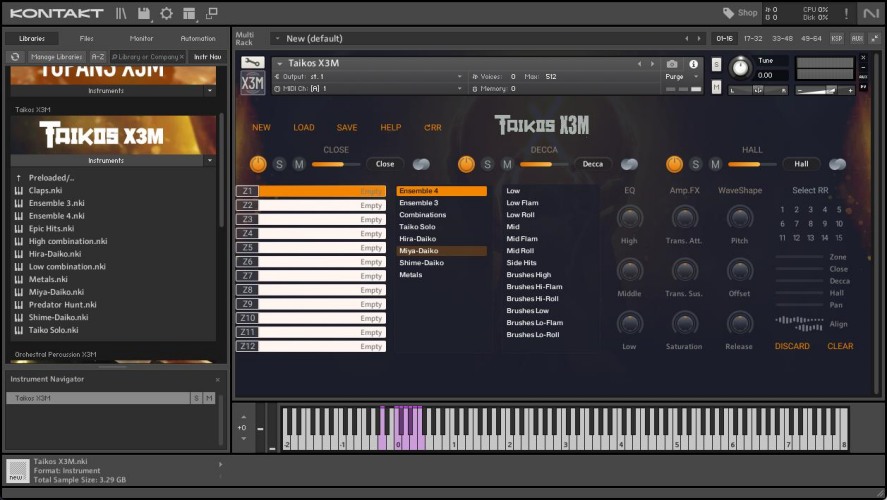Select Miya-Daiko.nki in the library list

pyautogui.click(x=56, y=292)
